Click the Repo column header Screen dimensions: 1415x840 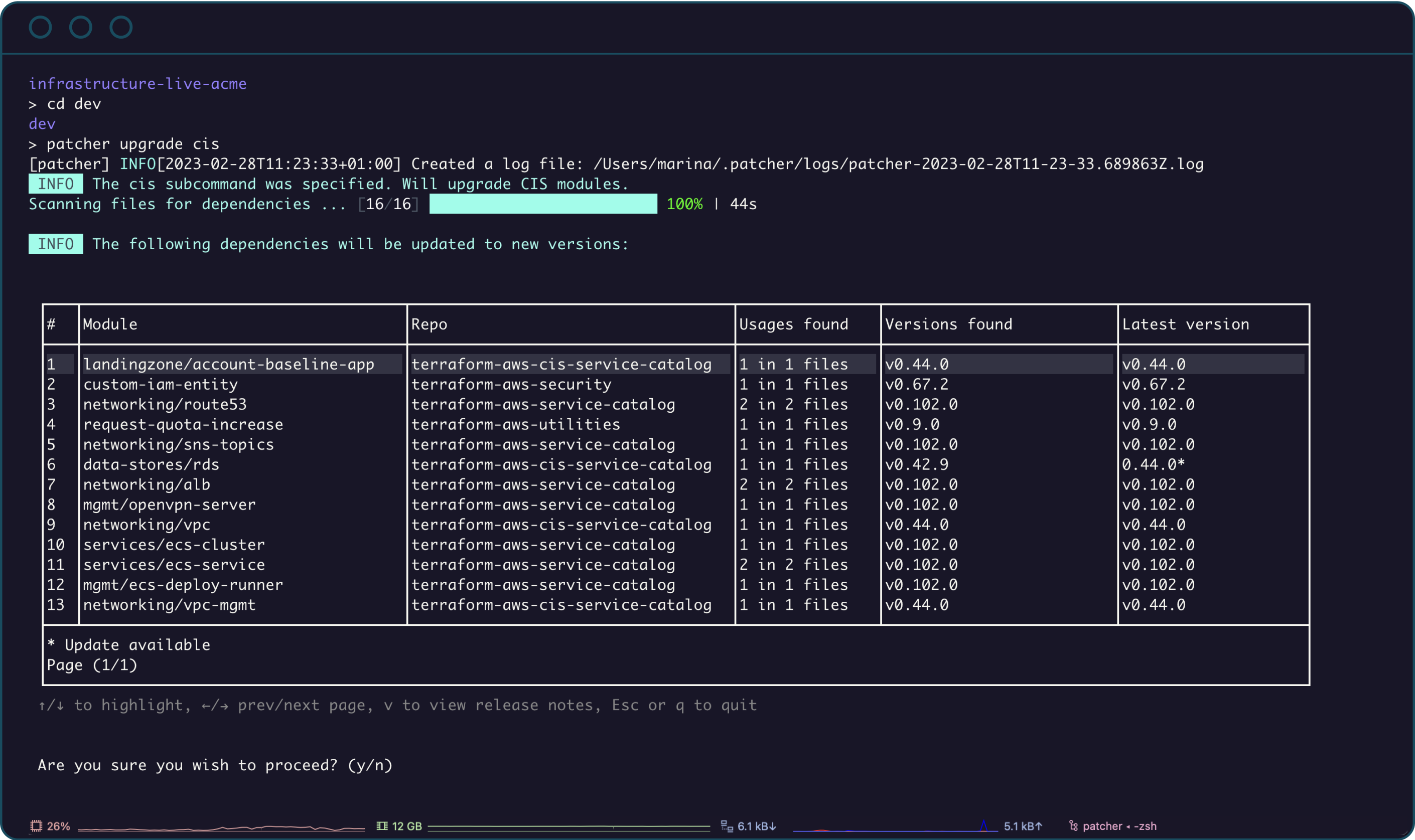click(429, 324)
